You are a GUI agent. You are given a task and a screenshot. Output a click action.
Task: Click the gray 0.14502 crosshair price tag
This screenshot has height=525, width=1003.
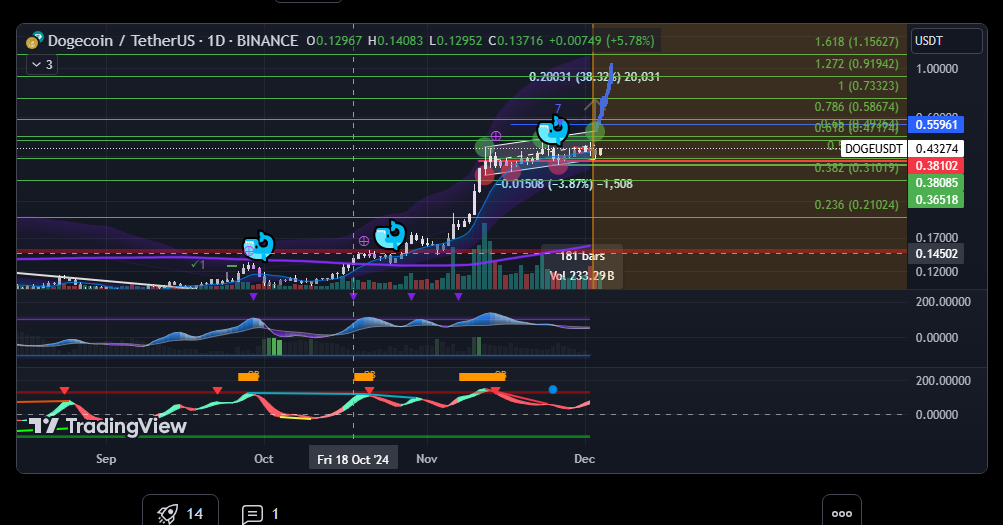point(936,254)
